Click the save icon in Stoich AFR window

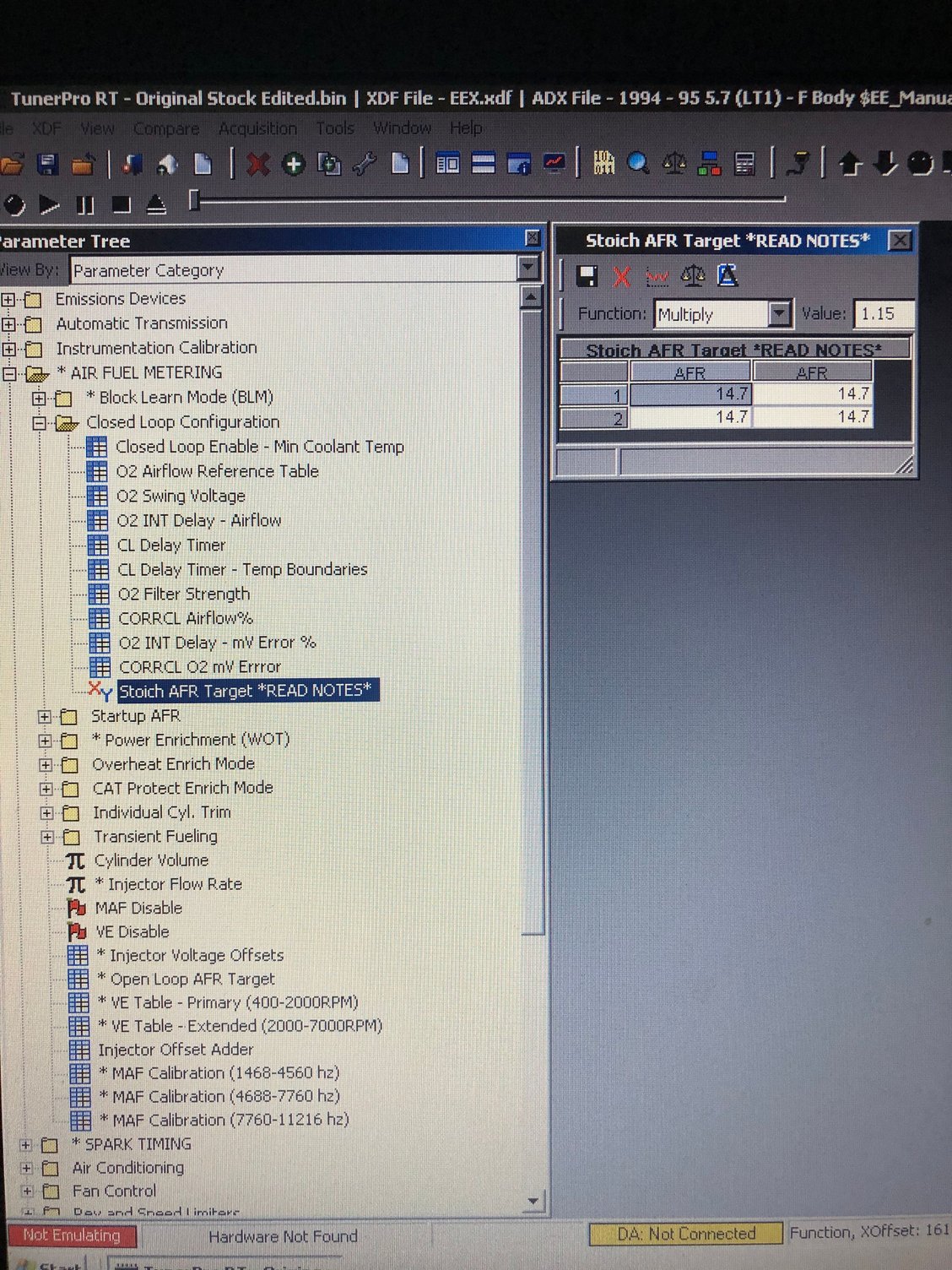587,276
